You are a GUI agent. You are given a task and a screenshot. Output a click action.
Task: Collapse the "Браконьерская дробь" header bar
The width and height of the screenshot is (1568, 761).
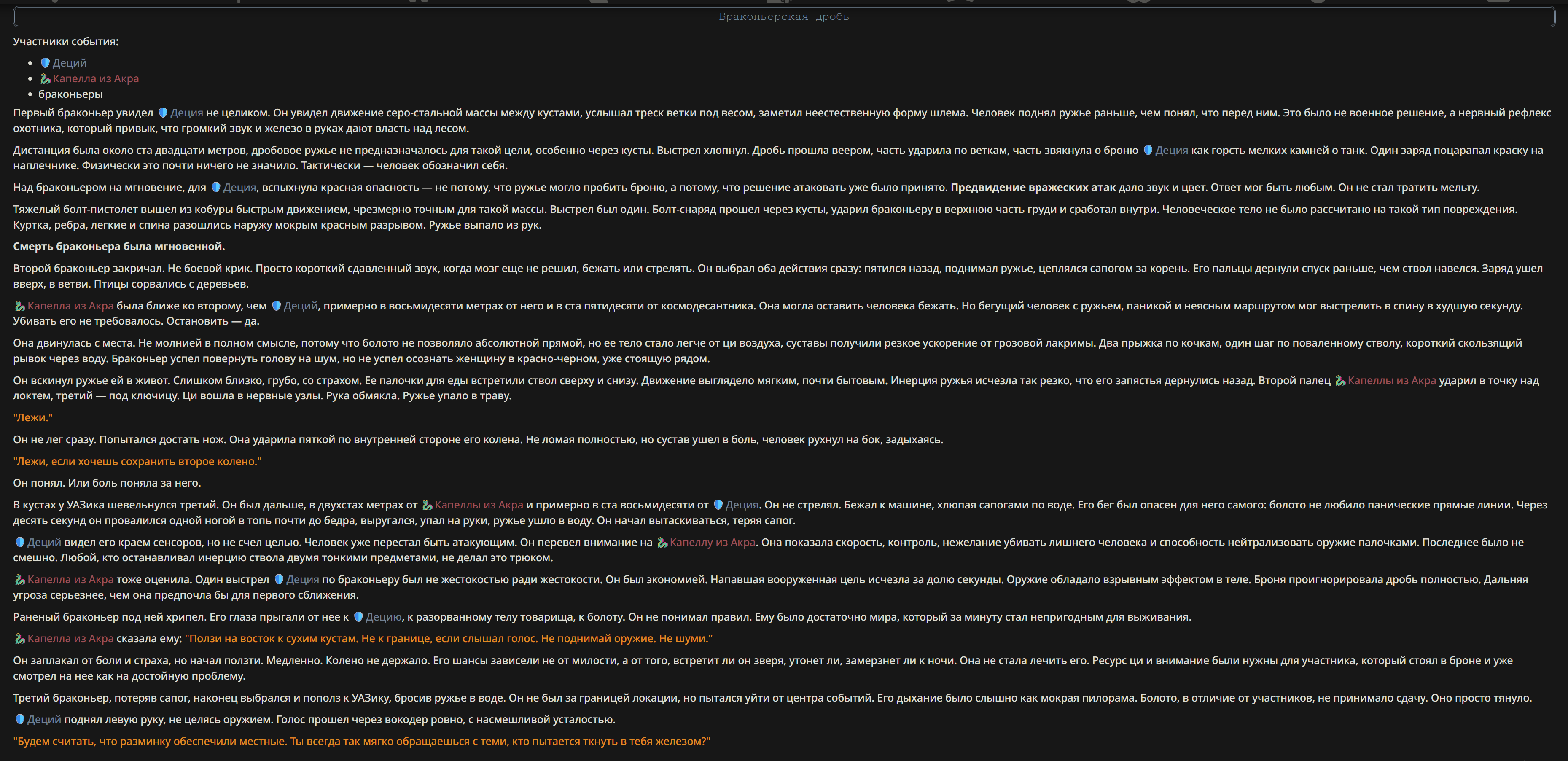coord(783,17)
